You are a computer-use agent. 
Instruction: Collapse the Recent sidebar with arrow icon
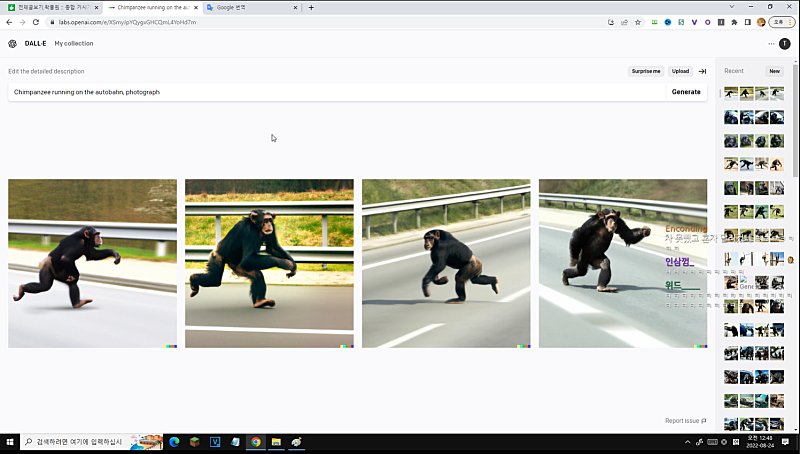coord(703,71)
